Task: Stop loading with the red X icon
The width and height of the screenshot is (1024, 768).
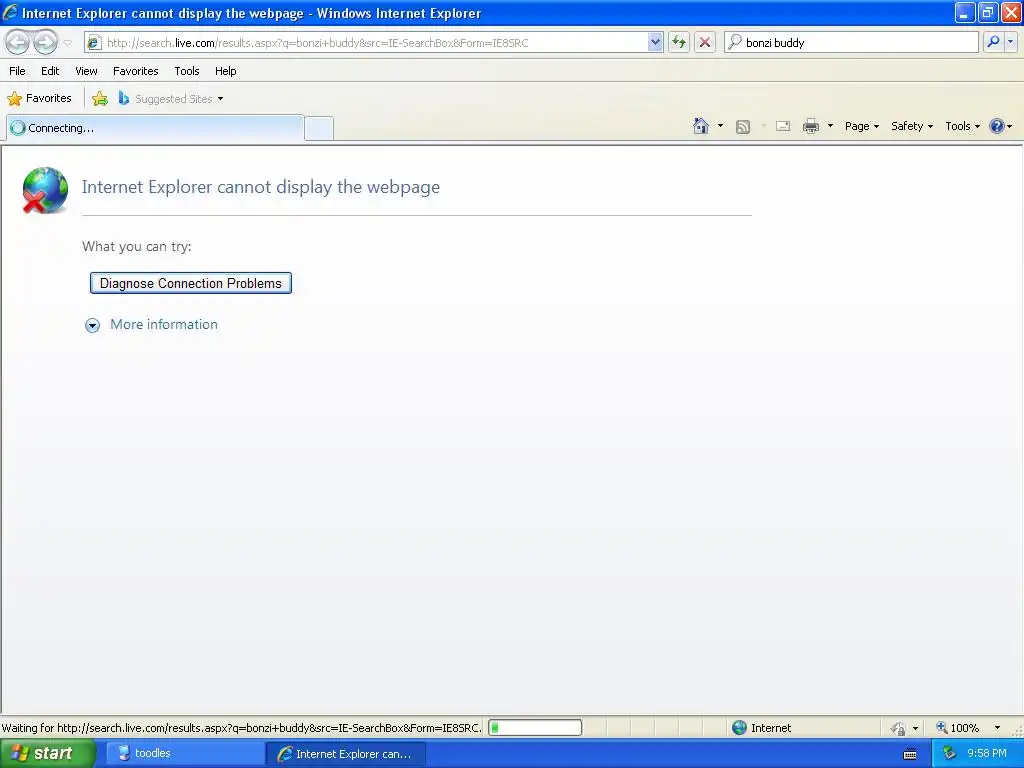Action: [705, 42]
